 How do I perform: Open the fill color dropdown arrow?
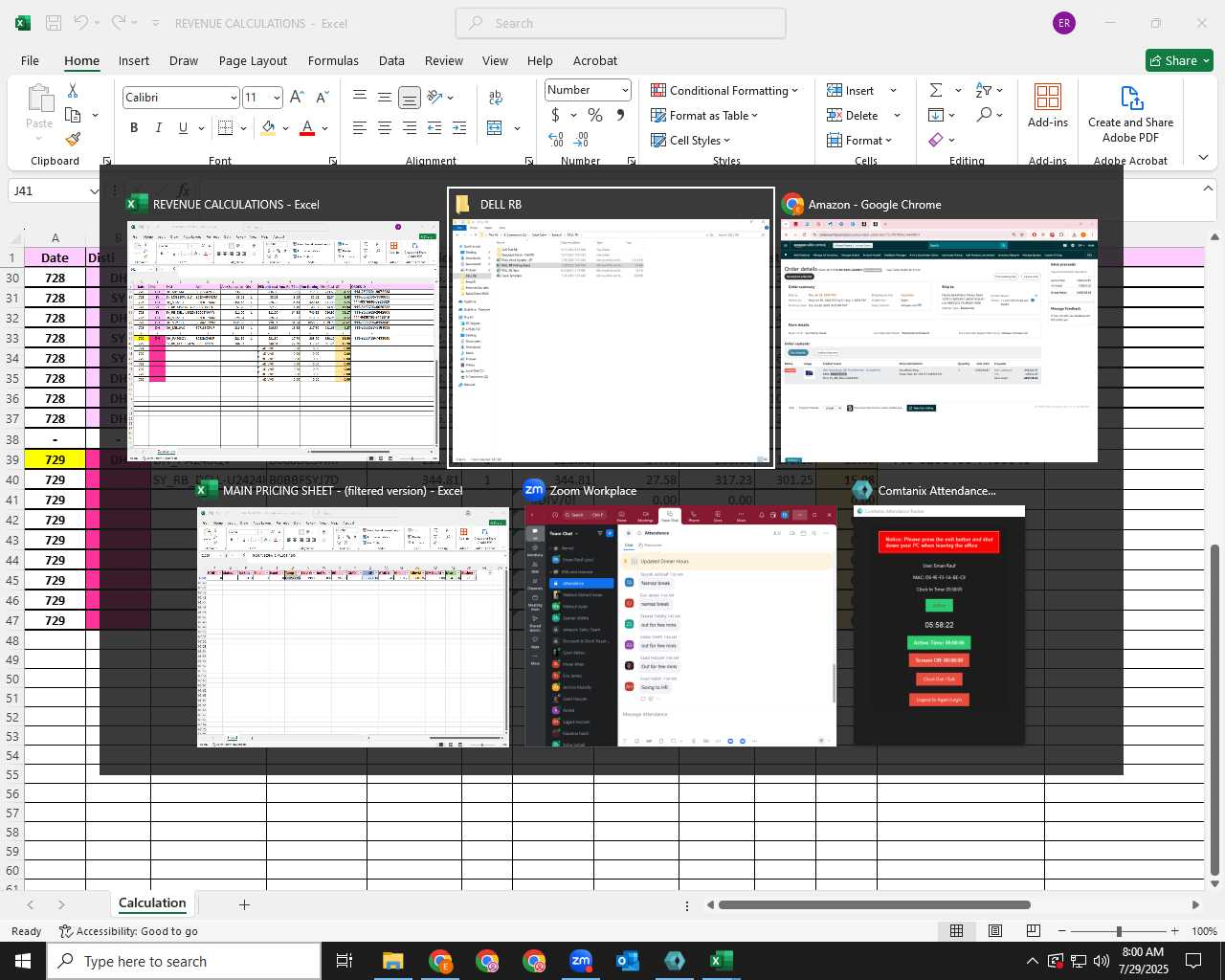285,128
